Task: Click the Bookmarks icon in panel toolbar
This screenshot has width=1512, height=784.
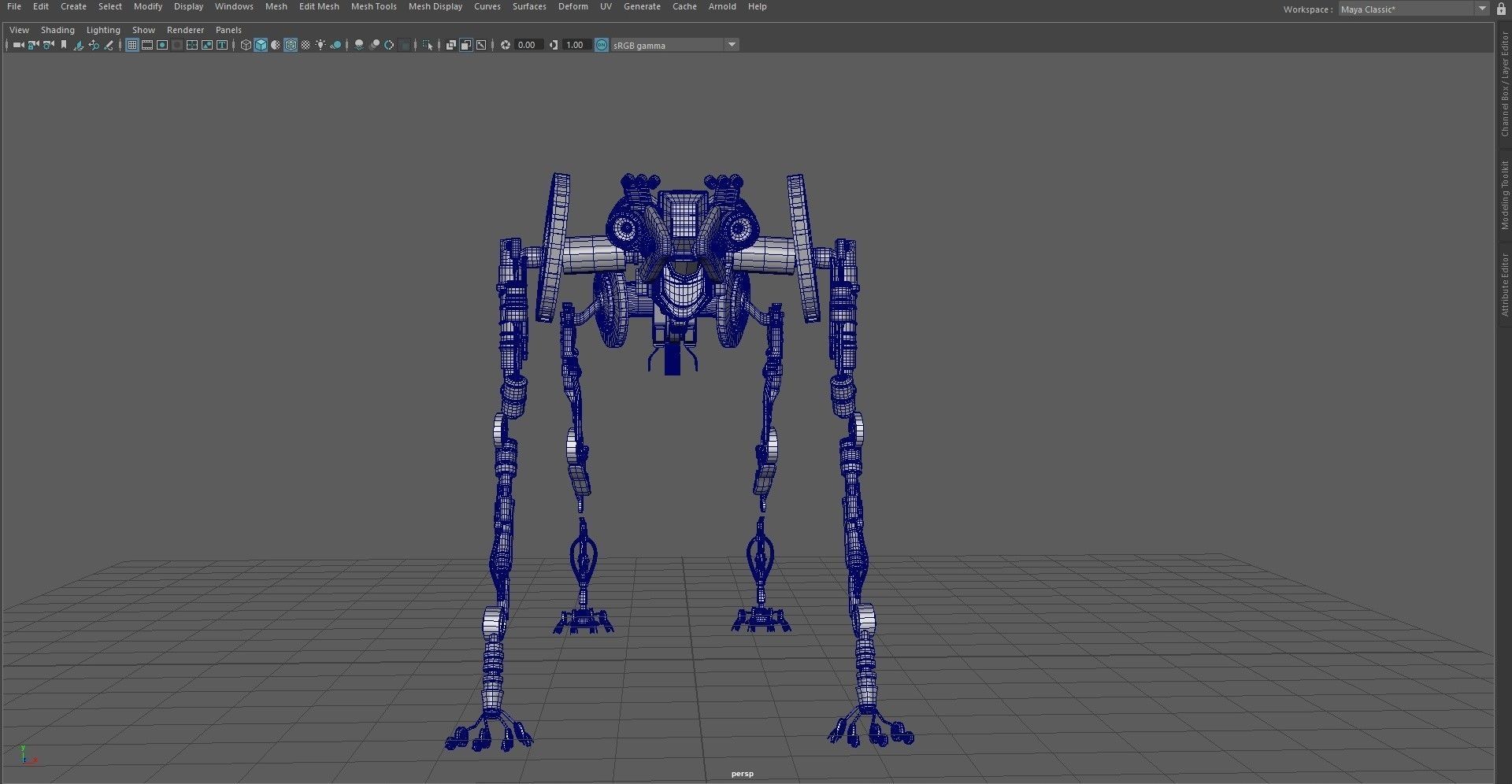Action: [x=64, y=45]
